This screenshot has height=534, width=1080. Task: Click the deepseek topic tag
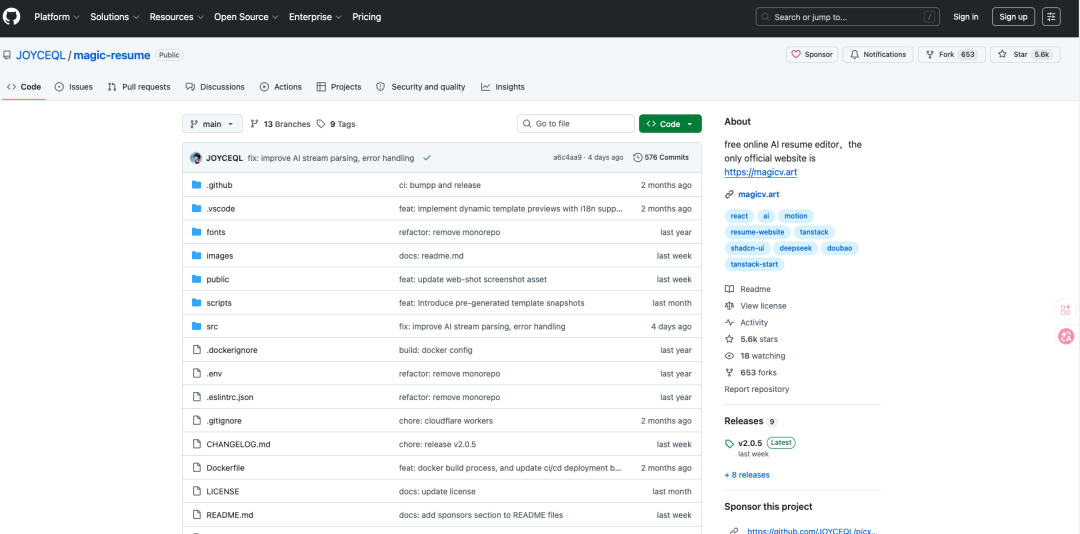795,248
